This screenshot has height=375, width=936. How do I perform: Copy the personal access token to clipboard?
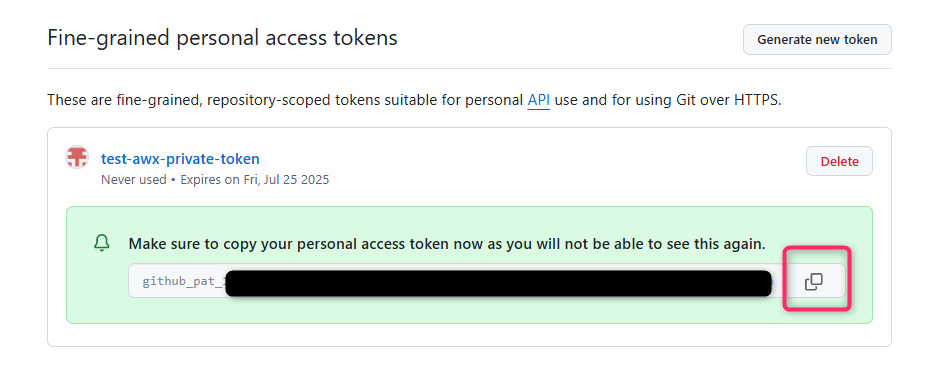[814, 281]
